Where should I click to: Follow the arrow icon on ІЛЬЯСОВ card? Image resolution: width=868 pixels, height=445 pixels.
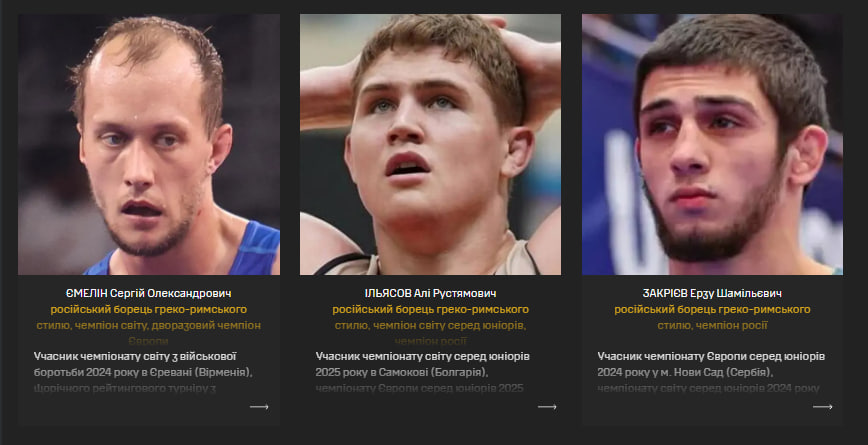[x=547, y=407]
